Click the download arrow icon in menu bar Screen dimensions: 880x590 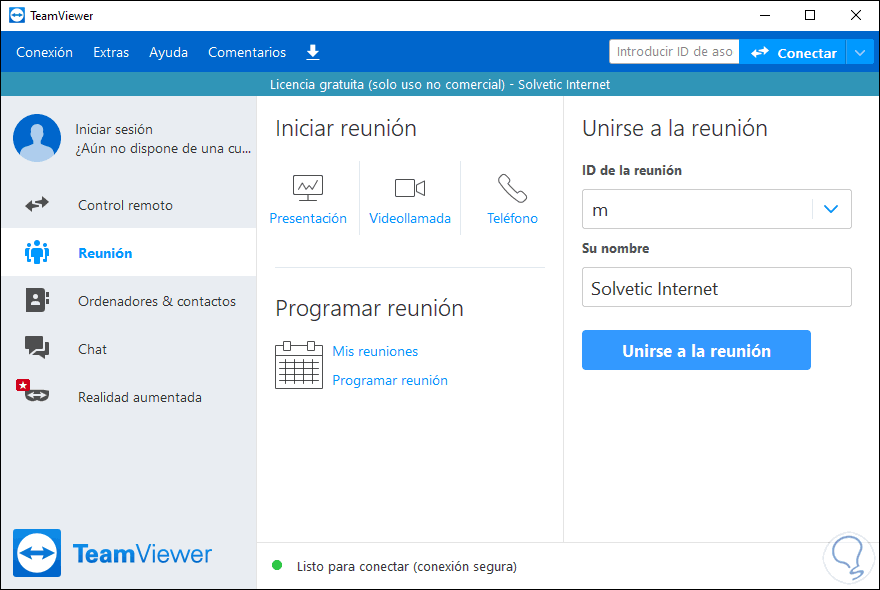[313, 52]
